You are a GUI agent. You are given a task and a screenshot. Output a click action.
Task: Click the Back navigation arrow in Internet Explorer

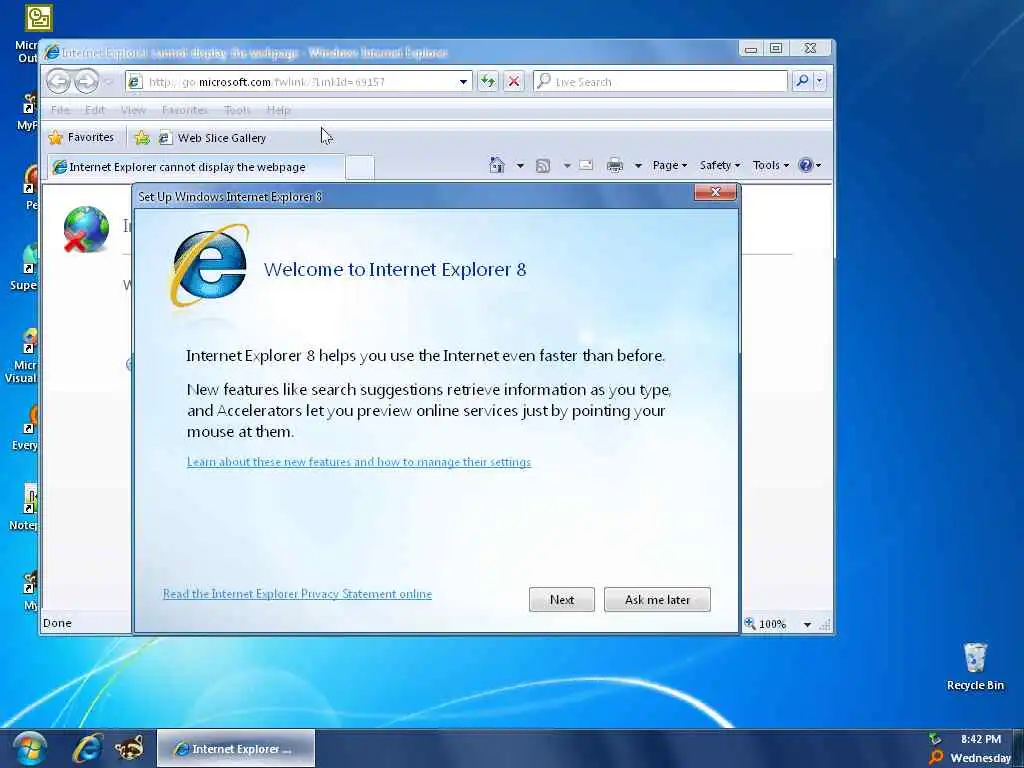click(59, 82)
